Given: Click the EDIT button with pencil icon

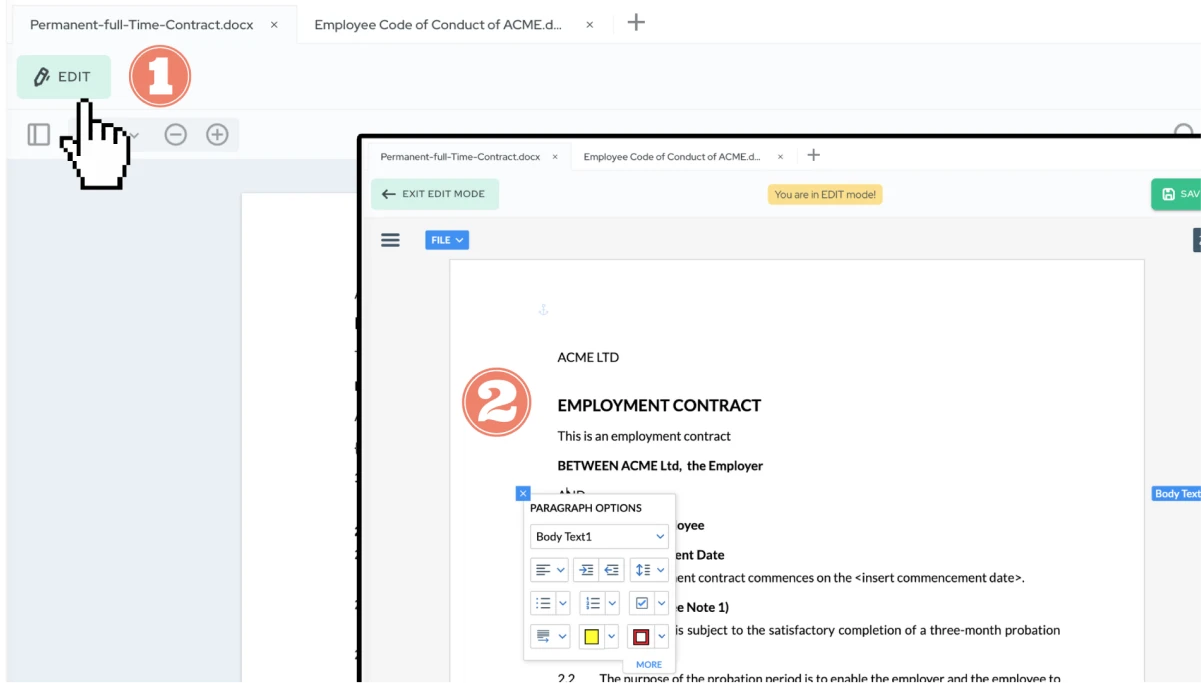Looking at the screenshot, I should click(63, 77).
